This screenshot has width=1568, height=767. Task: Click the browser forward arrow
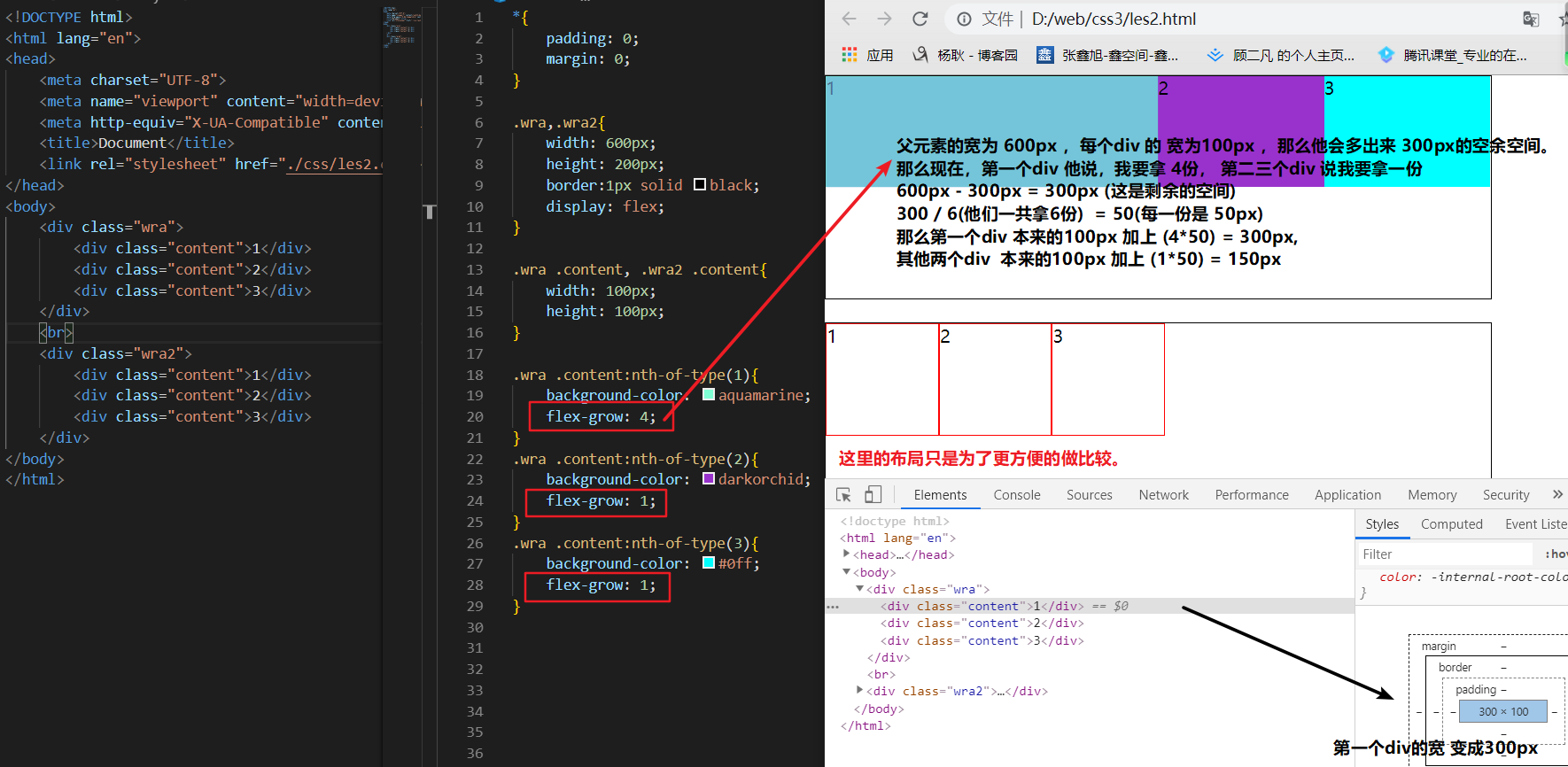click(884, 19)
